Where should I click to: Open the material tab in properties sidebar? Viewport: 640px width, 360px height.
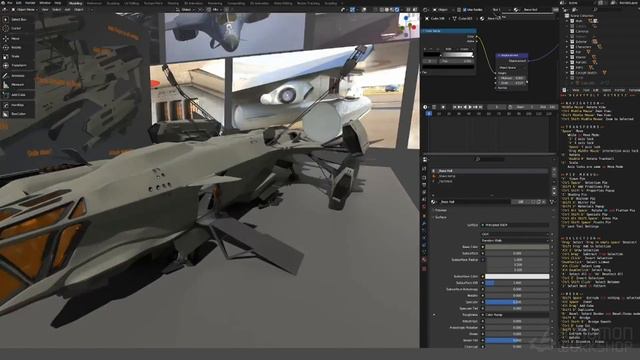click(x=424, y=260)
